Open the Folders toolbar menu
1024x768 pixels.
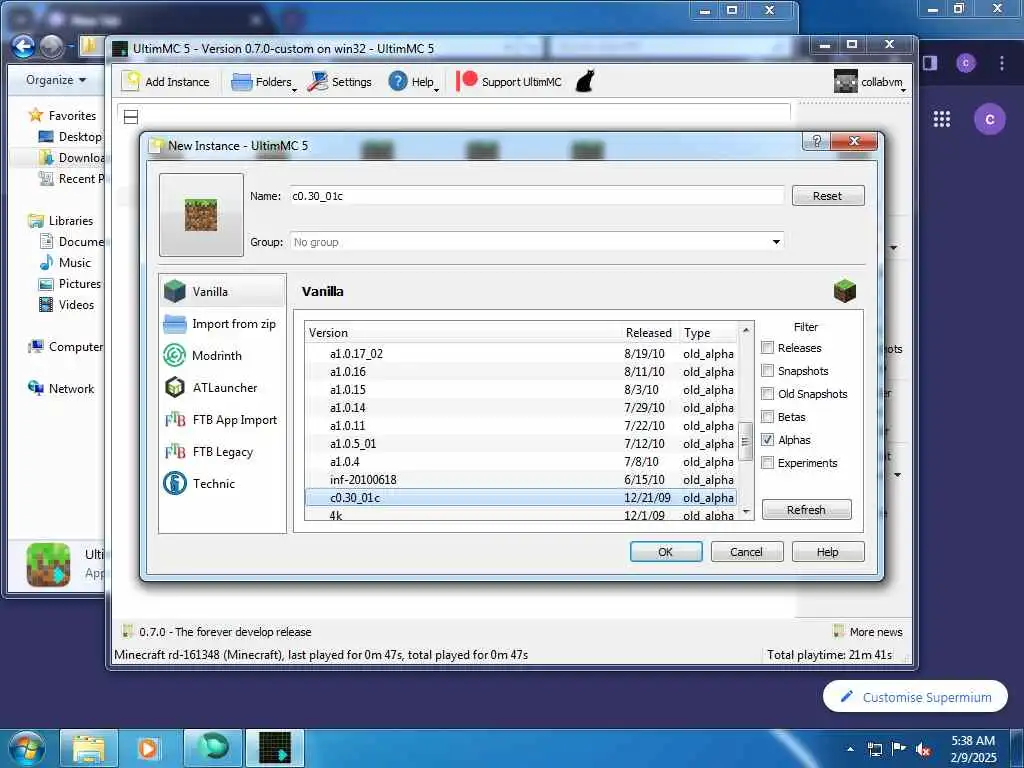click(x=263, y=82)
